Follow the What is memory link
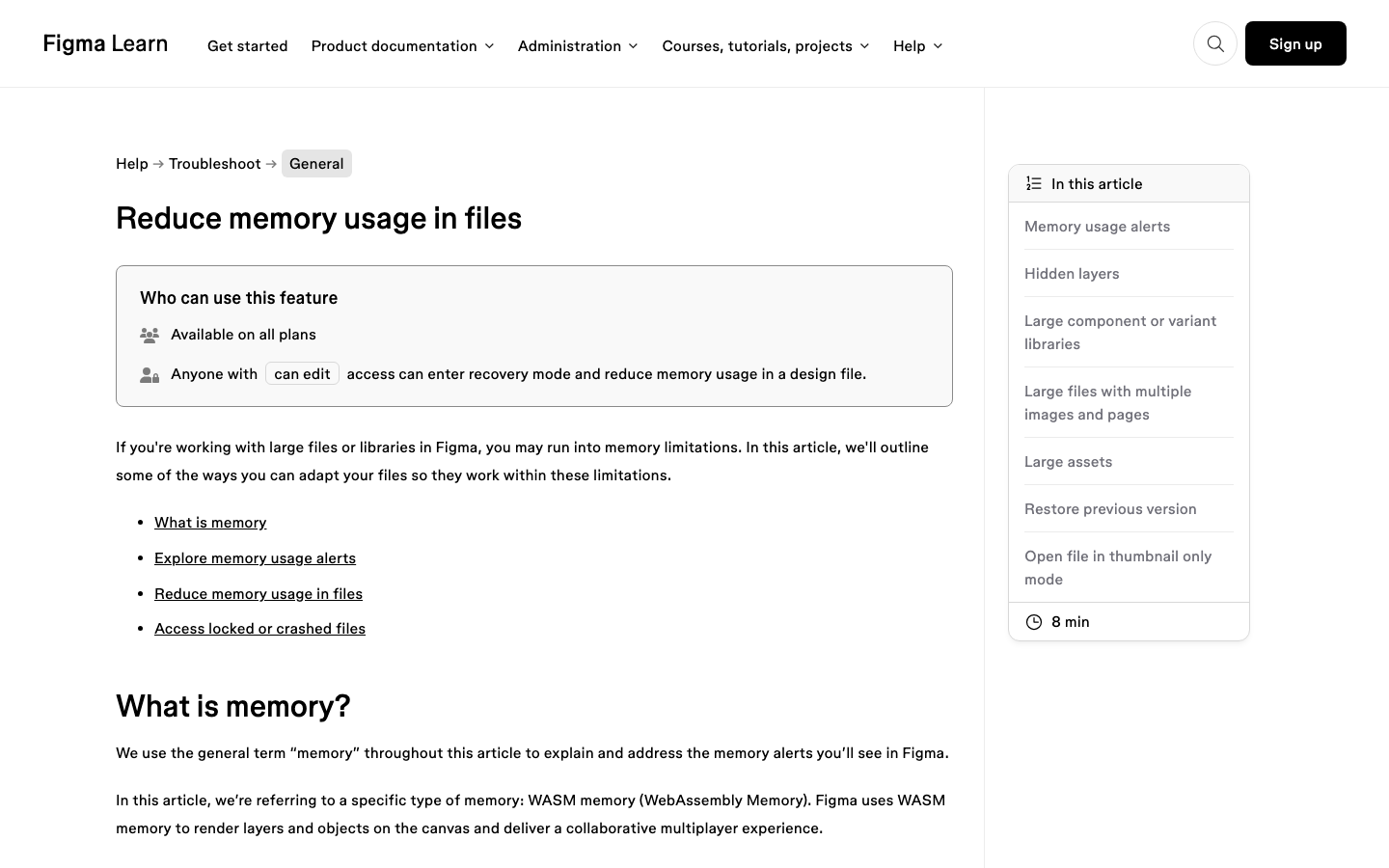This screenshot has width=1389, height=868. pos(210,523)
